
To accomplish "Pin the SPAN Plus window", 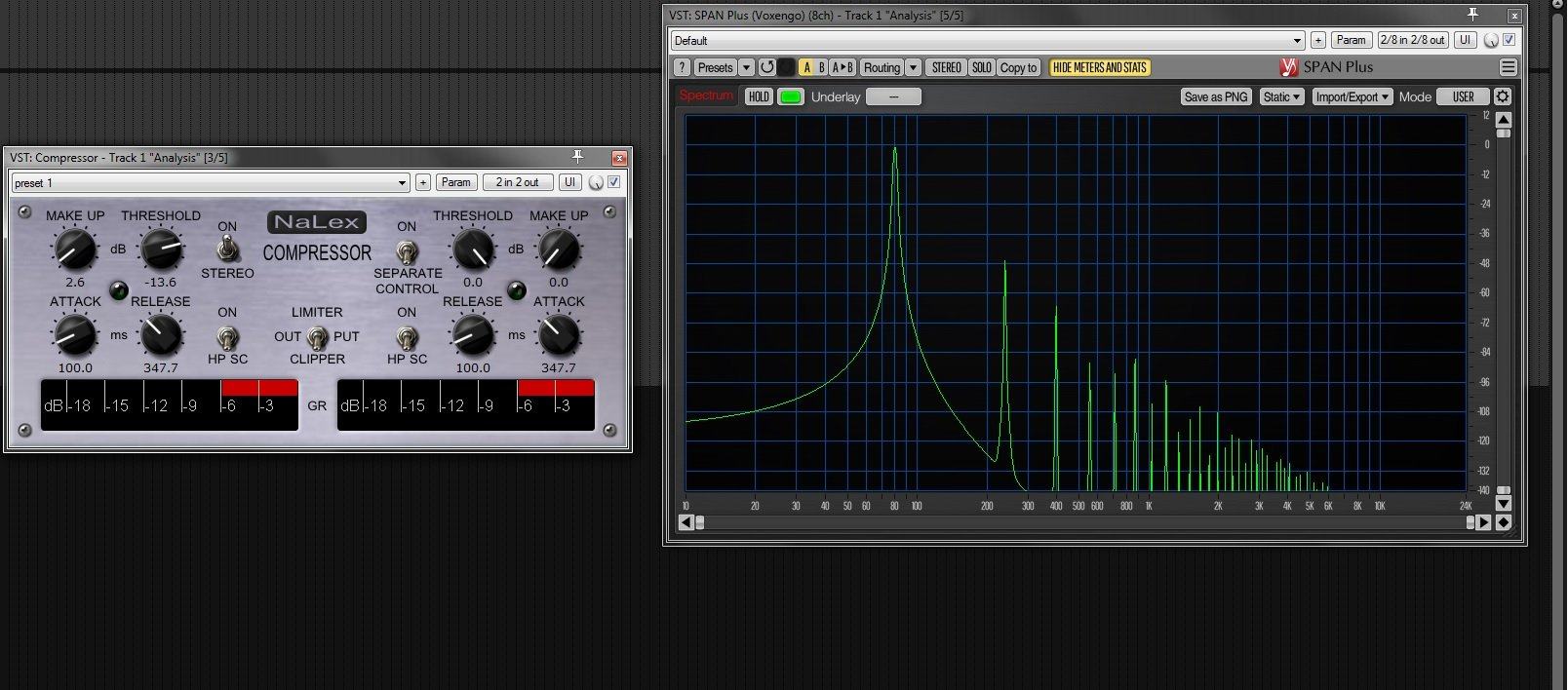I will 1472,15.
